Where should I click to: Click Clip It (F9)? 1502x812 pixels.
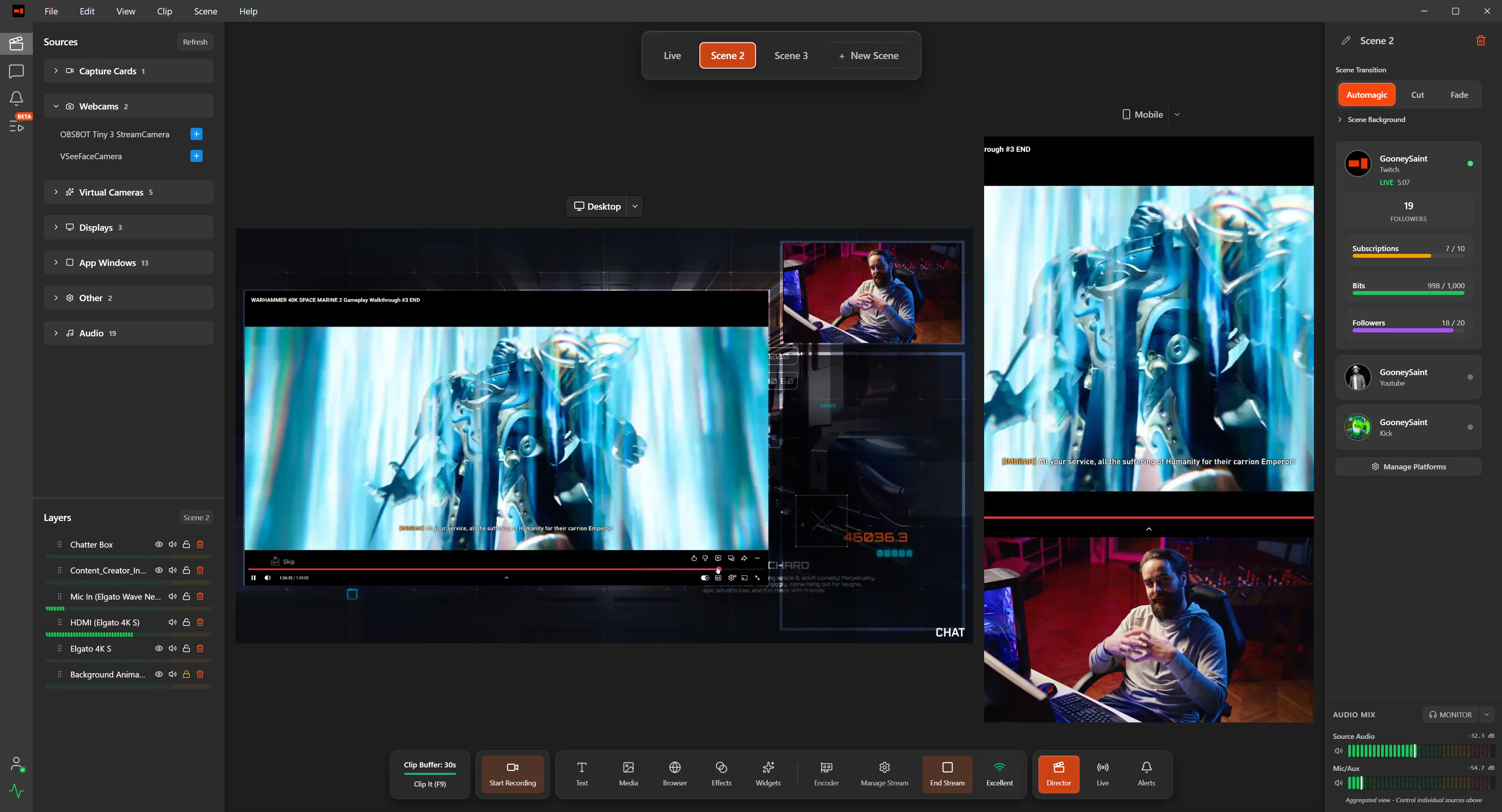tap(430, 784)
